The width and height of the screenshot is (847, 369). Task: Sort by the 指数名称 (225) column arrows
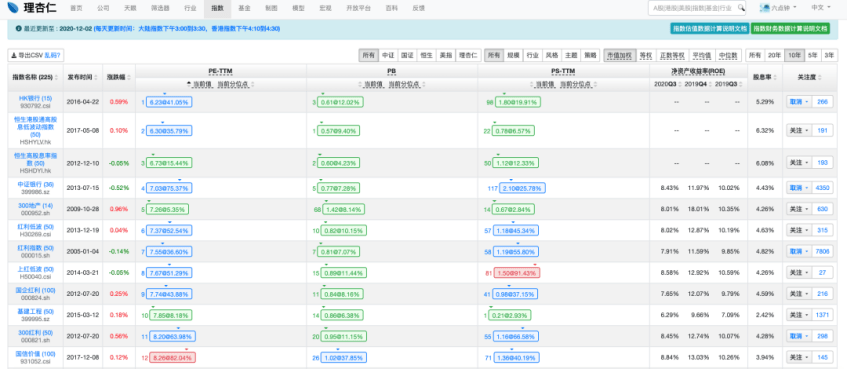57,77
